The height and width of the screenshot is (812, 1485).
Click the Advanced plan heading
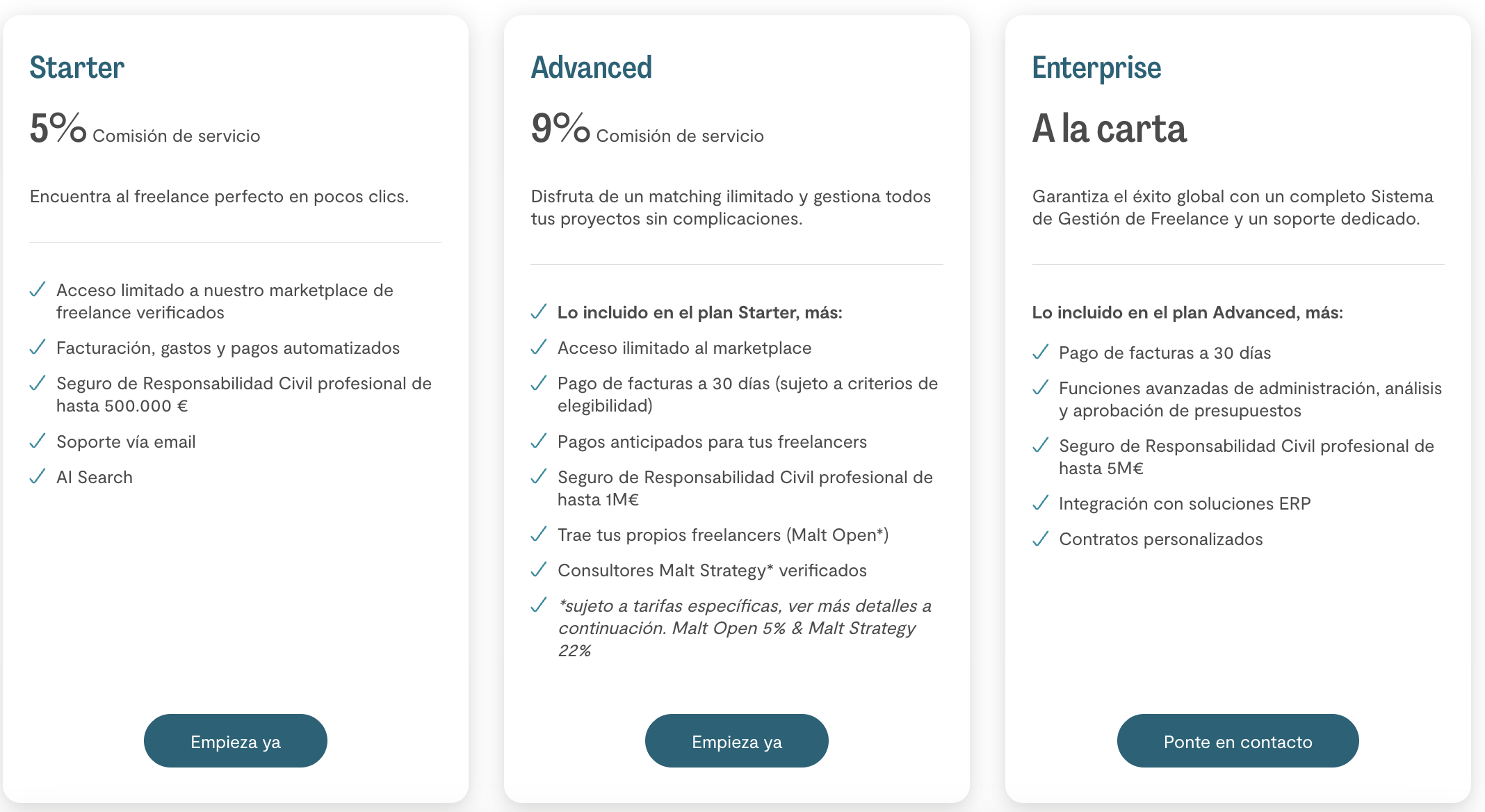(592, 67)
